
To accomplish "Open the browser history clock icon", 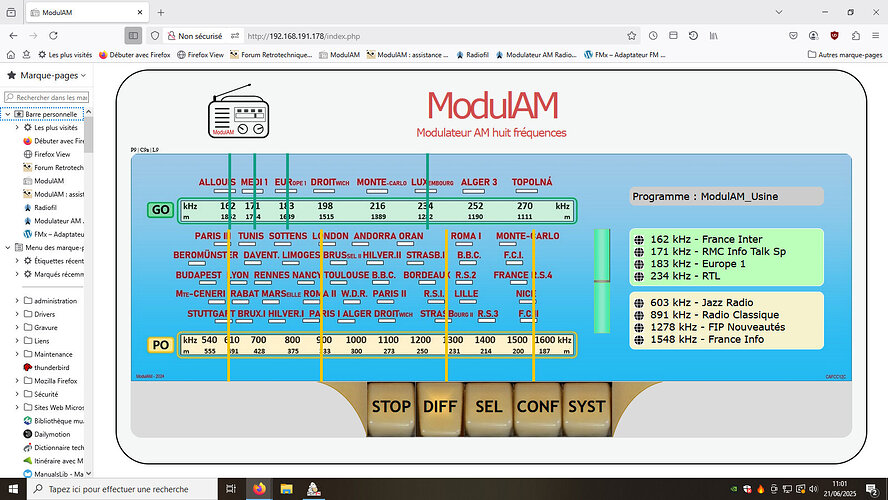I will coord(653,36).
